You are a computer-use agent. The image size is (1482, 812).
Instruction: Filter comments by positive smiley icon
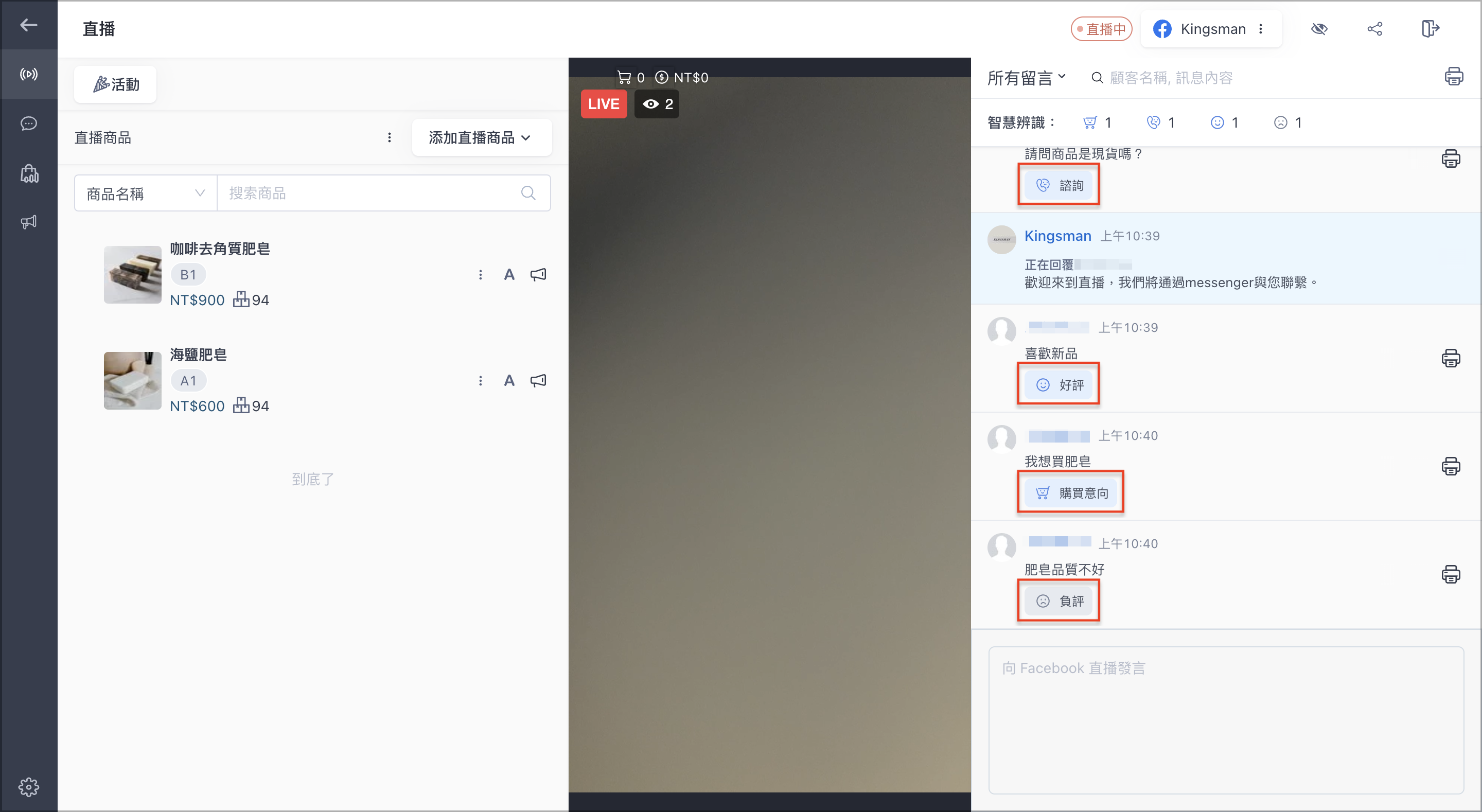pos(1217,122)
